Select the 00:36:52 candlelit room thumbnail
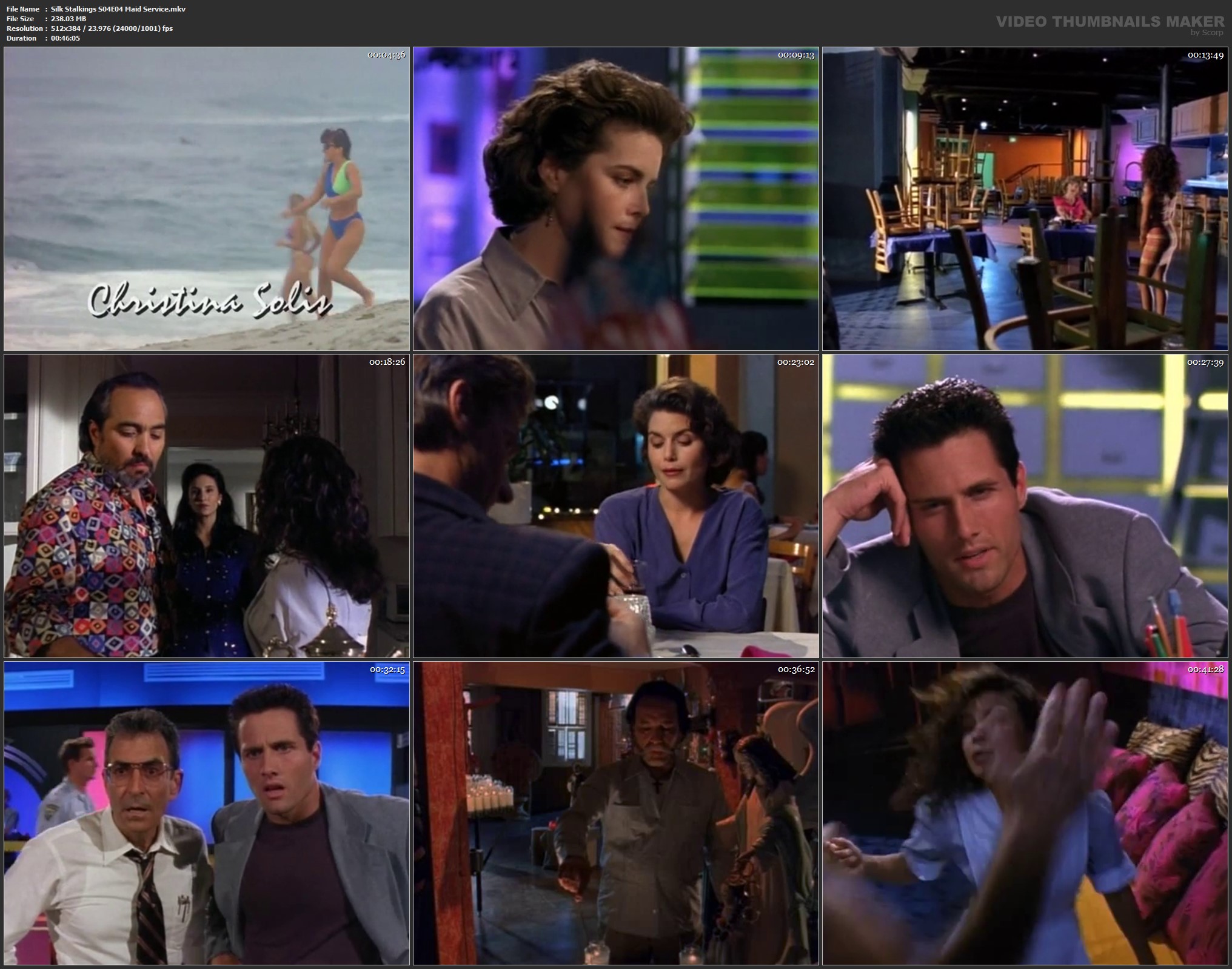 pos(615,813)
